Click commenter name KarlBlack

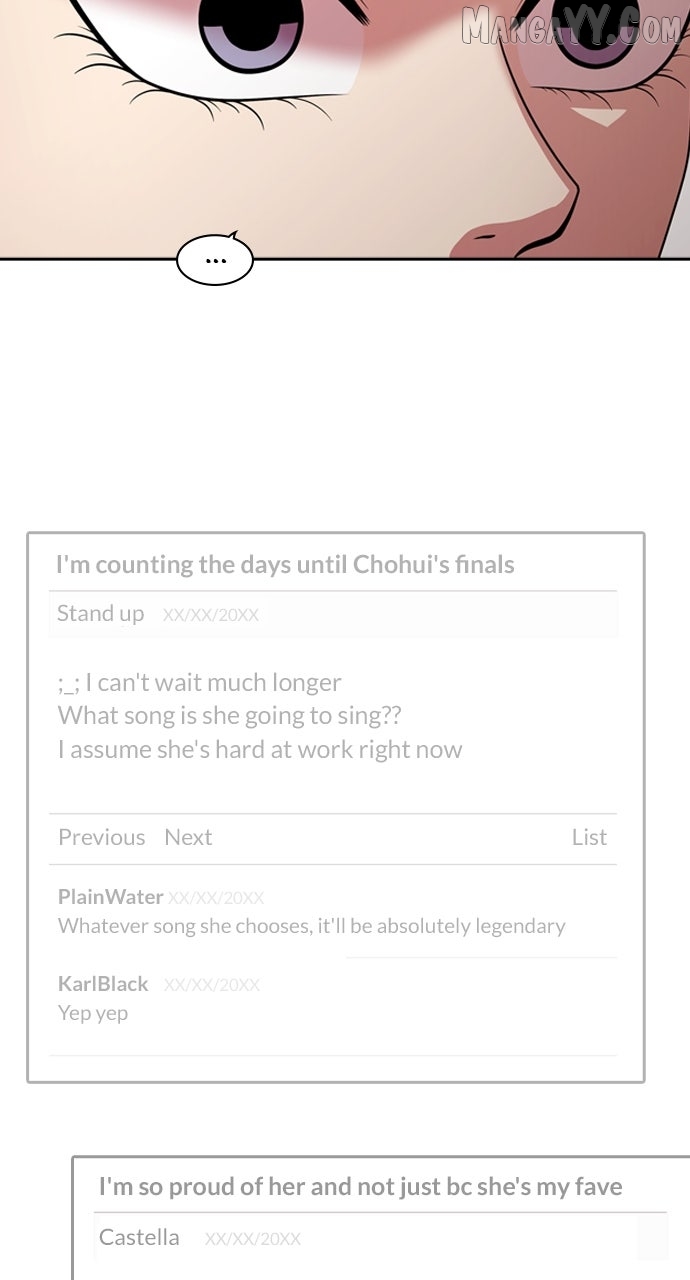[103, 984]
